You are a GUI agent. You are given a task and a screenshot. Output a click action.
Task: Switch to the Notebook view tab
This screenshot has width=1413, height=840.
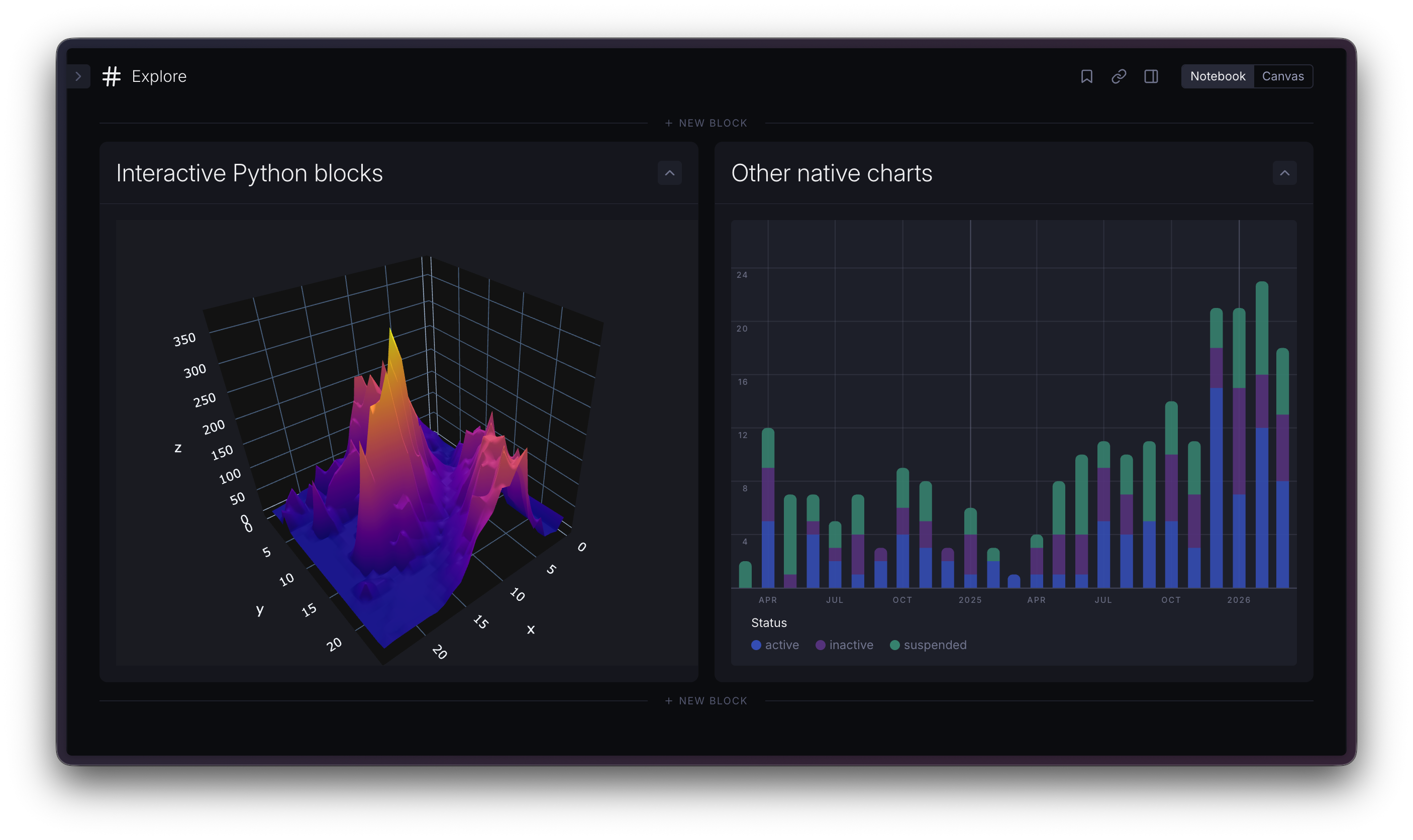coord(1217,76)
